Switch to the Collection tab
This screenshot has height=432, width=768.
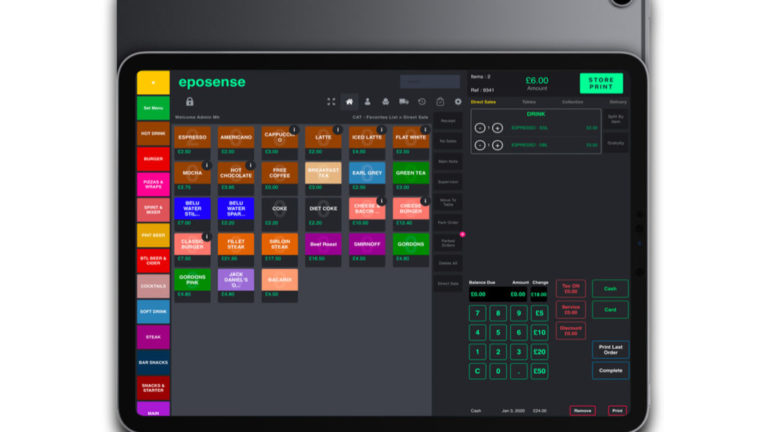(x=572, y=102)
